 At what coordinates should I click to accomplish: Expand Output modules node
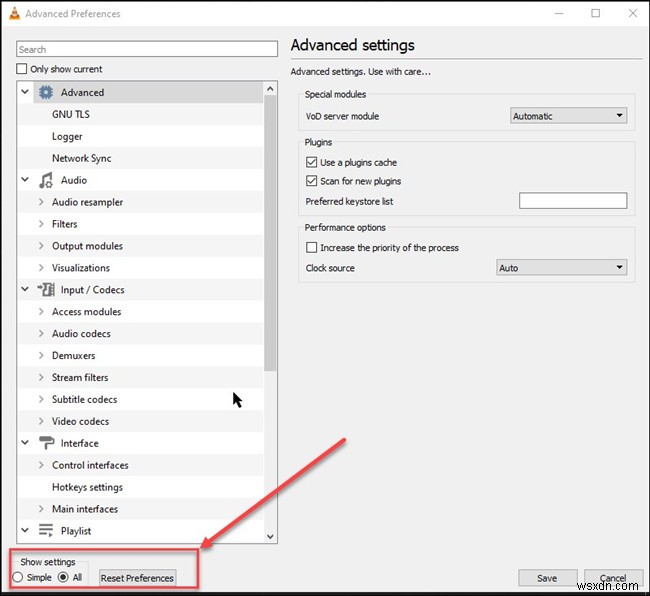pos(41,246)
